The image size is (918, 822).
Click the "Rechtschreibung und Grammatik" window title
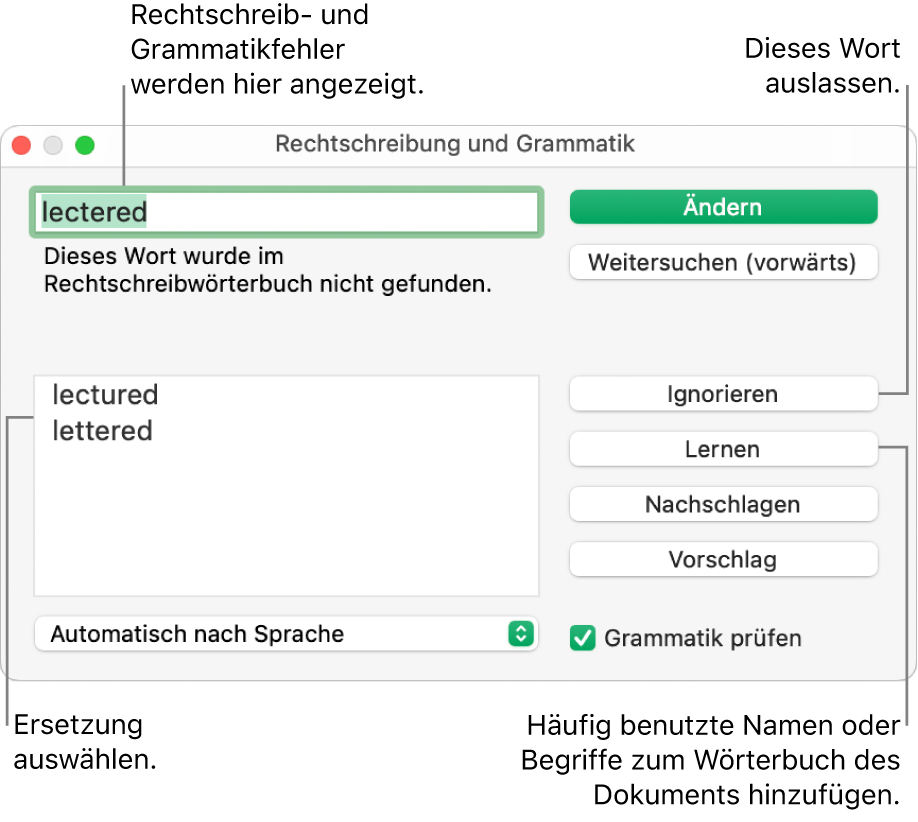point(455,144)
